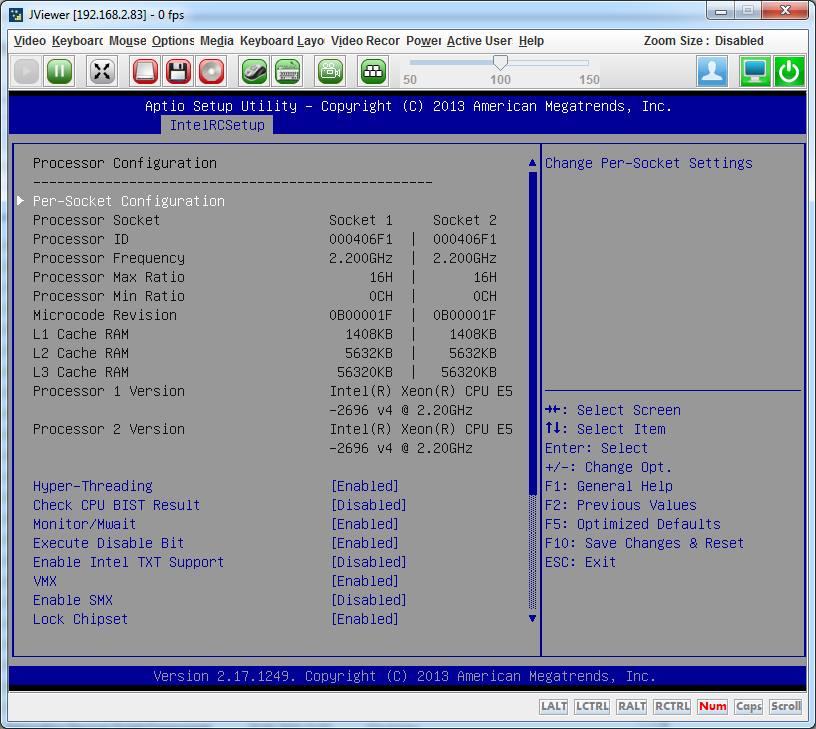Open the Mouse menu
This screenshot has width=816, height=729.
tap(128, 41)
